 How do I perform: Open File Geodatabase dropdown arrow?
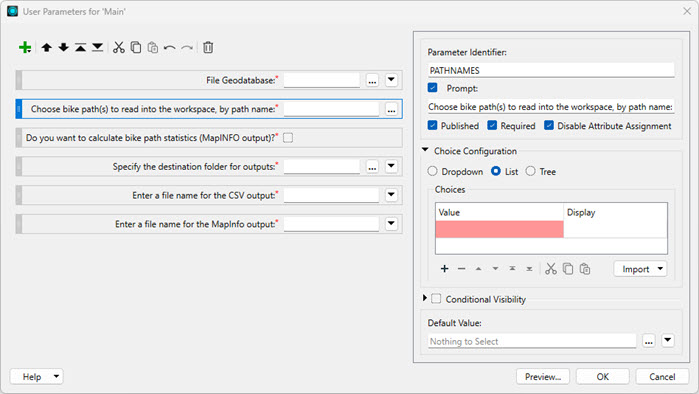391,80
